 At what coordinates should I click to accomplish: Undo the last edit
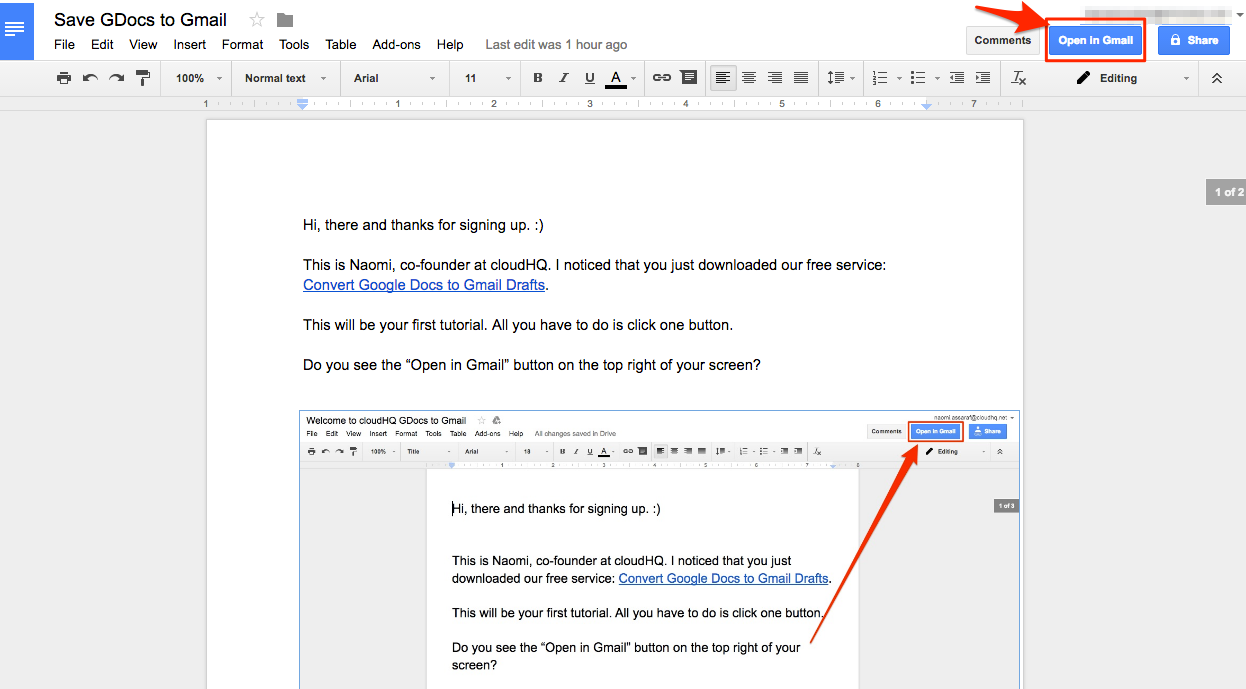pyautogui.click(x=90, y=77)
